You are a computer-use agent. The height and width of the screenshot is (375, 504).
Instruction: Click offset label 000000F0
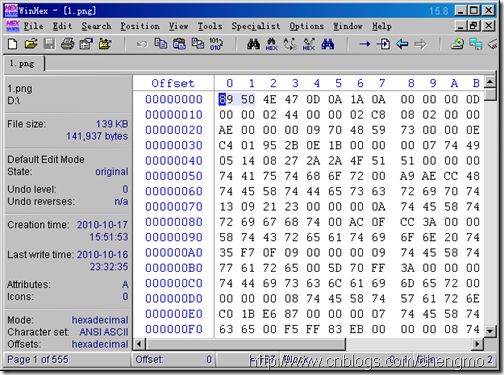pos(174,329)
